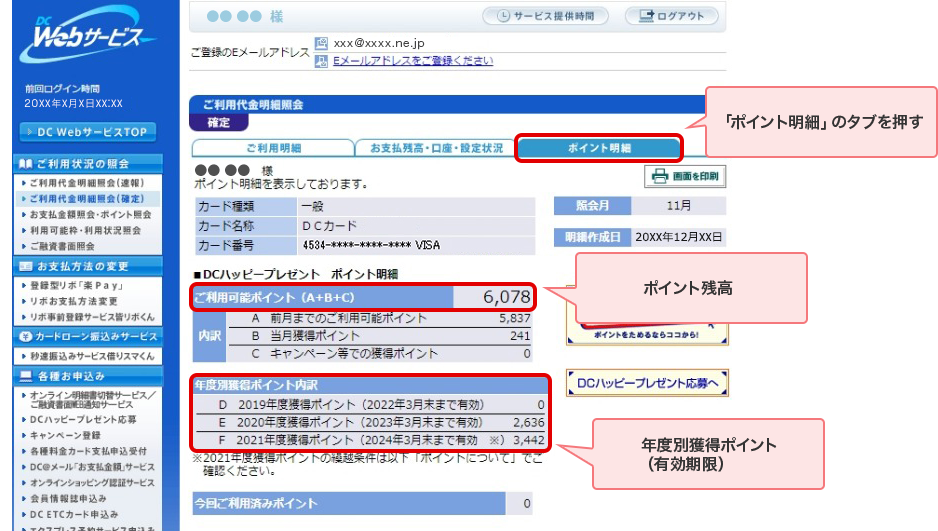Click the yen icon on カードローン振込みサービス

pyautogui.click(x=26, y=337)
